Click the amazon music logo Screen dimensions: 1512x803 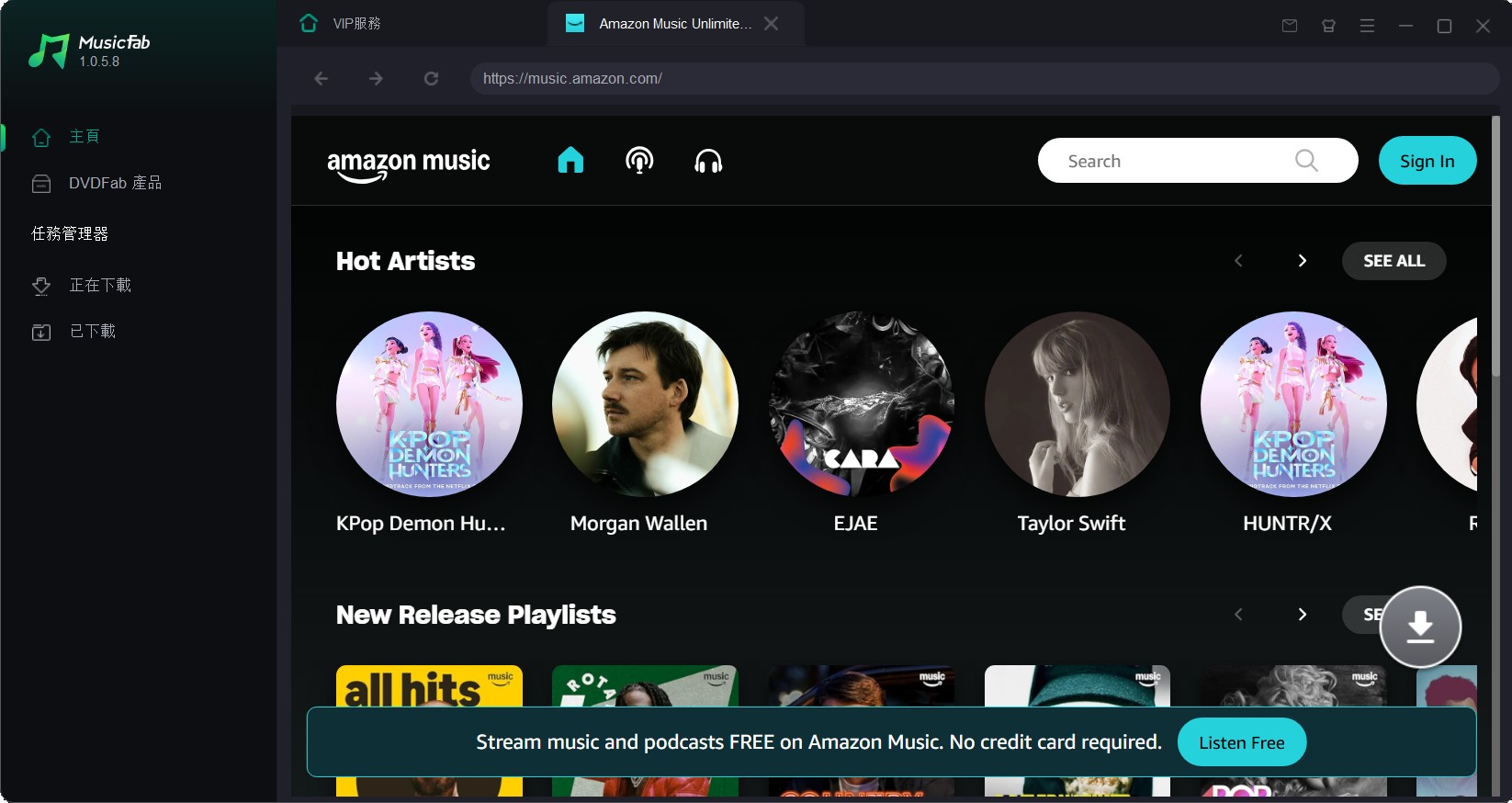pos(409,164)
